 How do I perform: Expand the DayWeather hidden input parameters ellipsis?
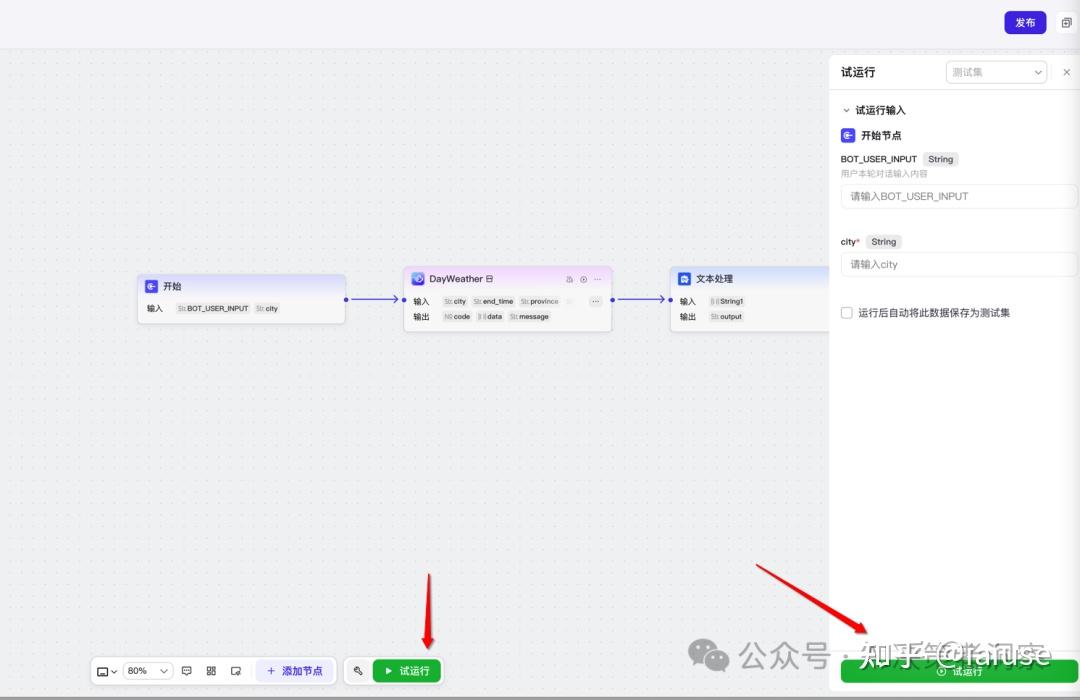595,301
